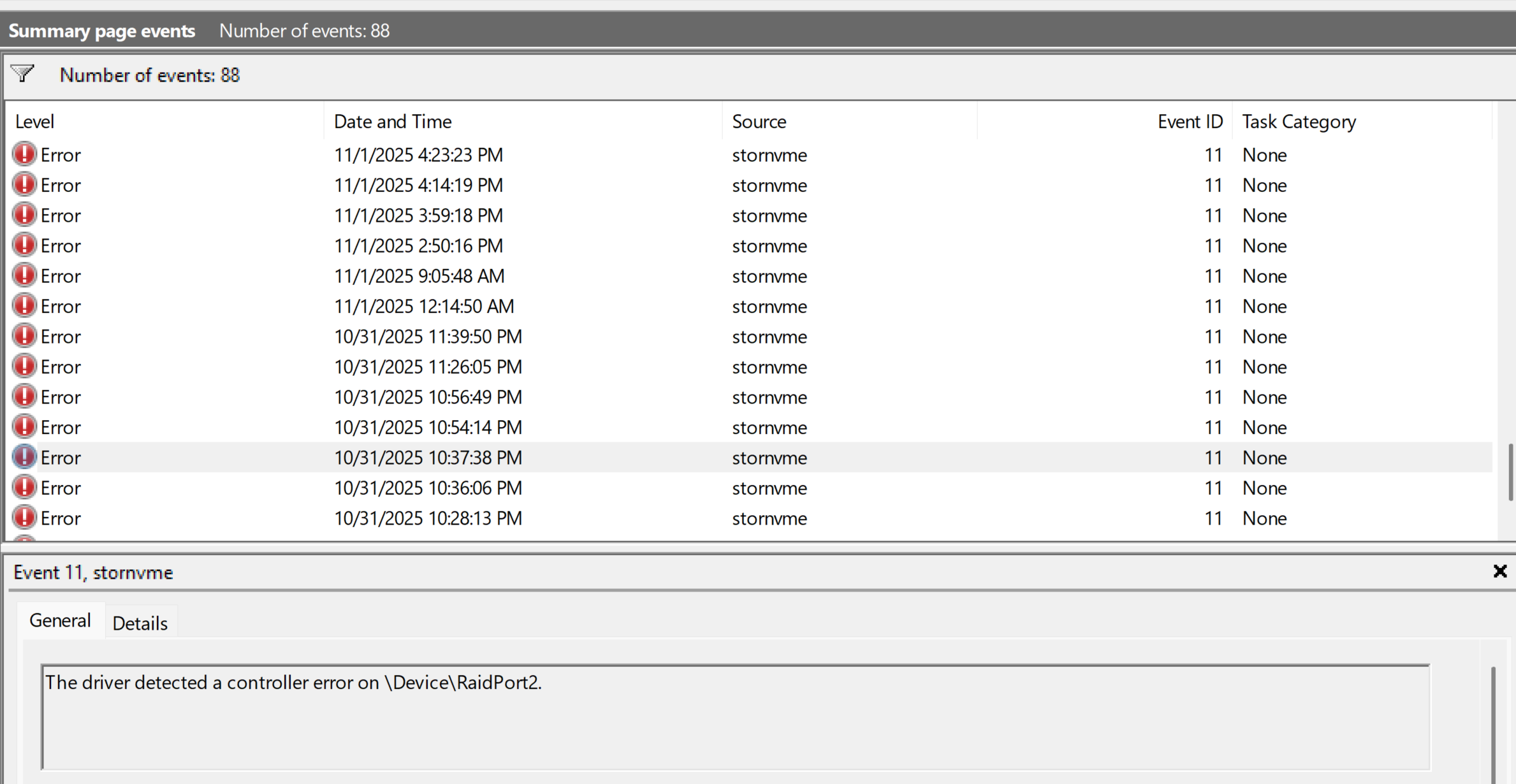Click error icon for 11:26:05 PM event
Viewport: 1516px width, 784px height.
point(24,367)
